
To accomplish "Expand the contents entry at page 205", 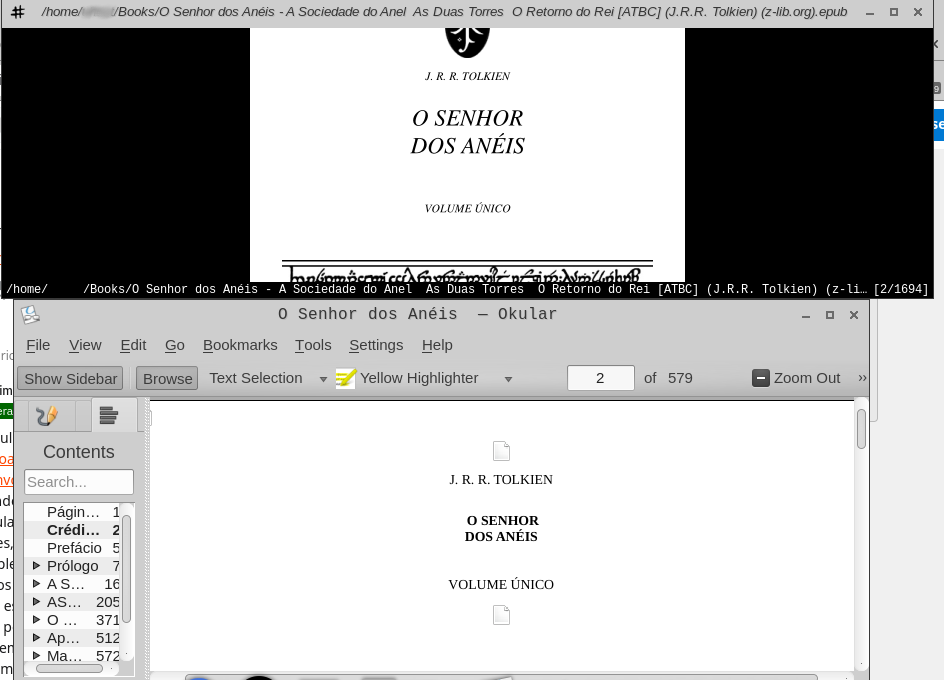I will click(x=36, y=602).
